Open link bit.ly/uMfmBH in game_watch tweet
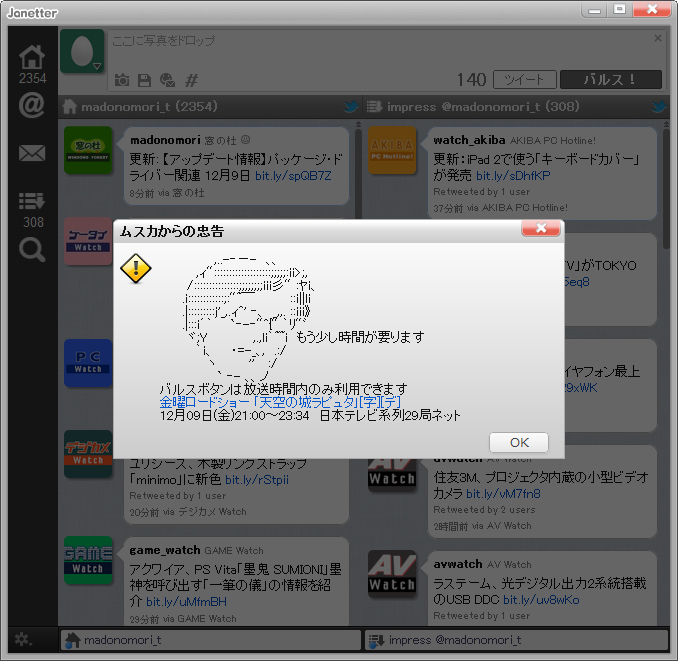The height and width of the screenshot is (661, 678). pos(186,601)
